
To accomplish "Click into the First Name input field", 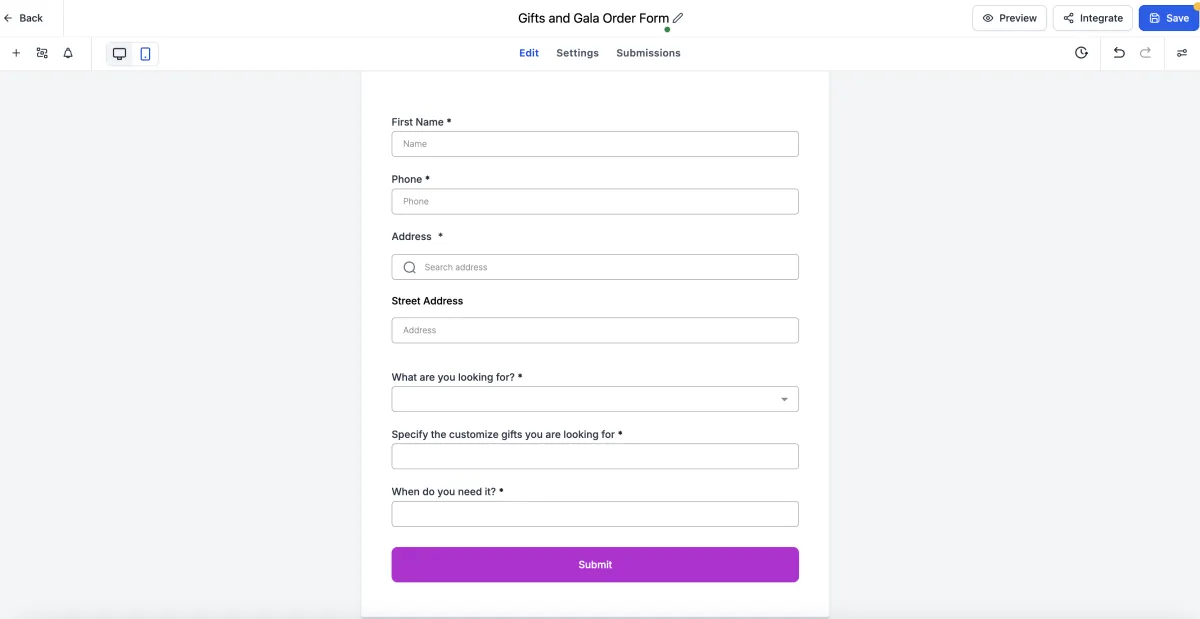I will pos(595,144).
